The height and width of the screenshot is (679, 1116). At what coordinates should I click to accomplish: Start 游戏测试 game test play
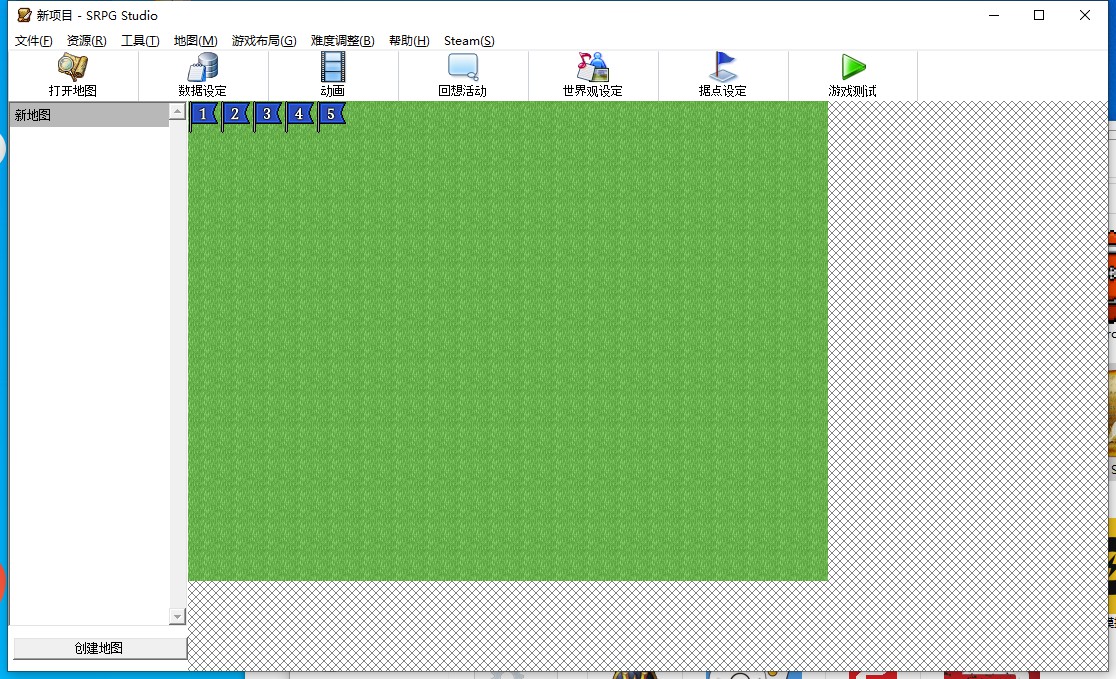click(x=853, y=75)
